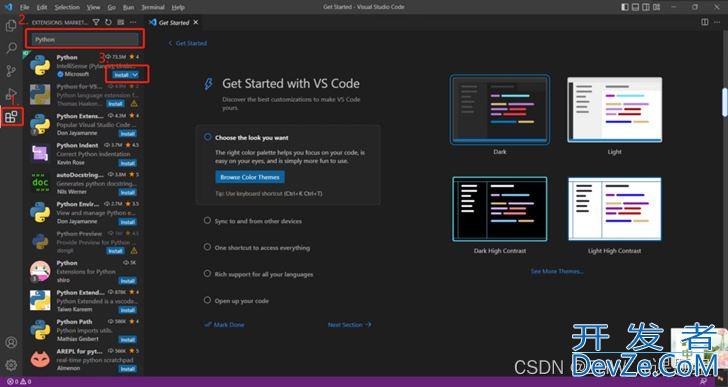Click the Mark Done link
Viewport: 728px width, 387px height.
pos(225,325)
